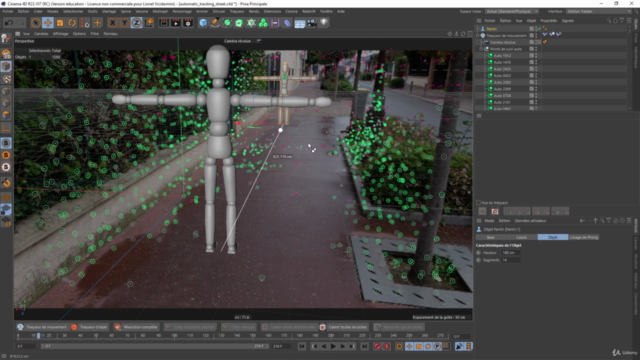The width and height of the screenshot is (640, 360).
Task: Select the Live Selection tool
Action: point(36,23)
